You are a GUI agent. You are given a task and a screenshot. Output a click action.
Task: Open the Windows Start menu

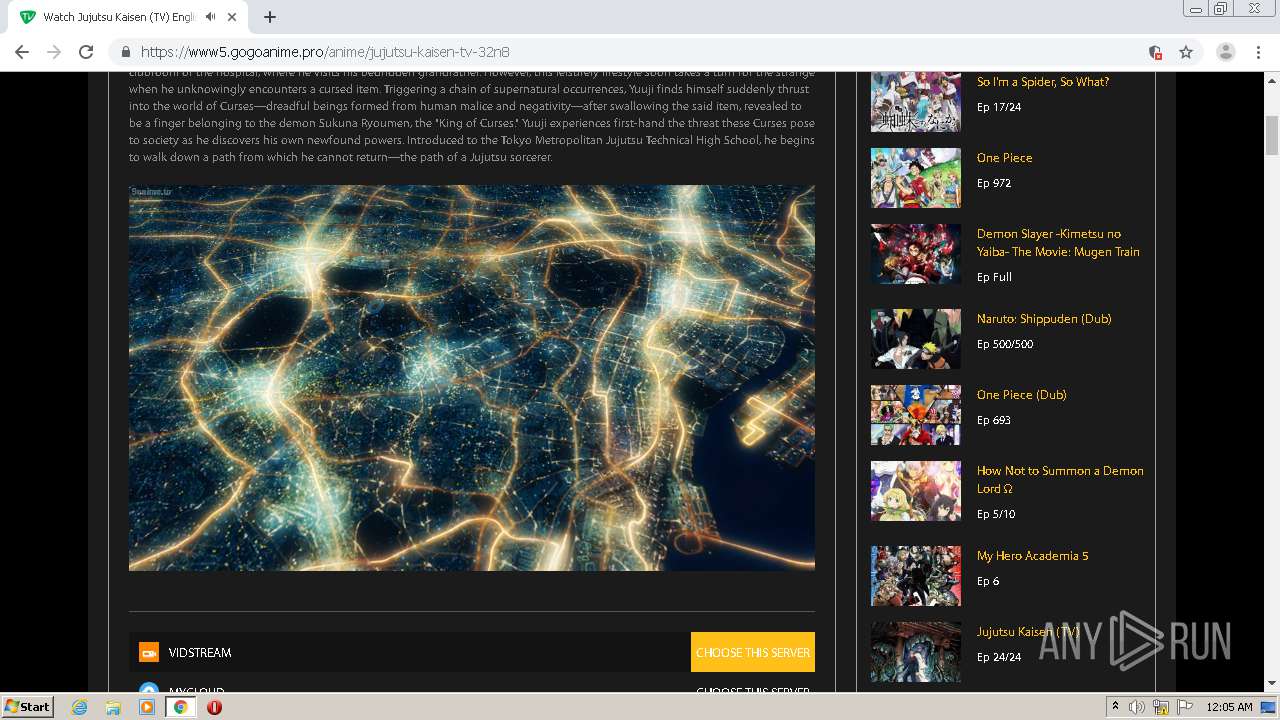[28, 706]
